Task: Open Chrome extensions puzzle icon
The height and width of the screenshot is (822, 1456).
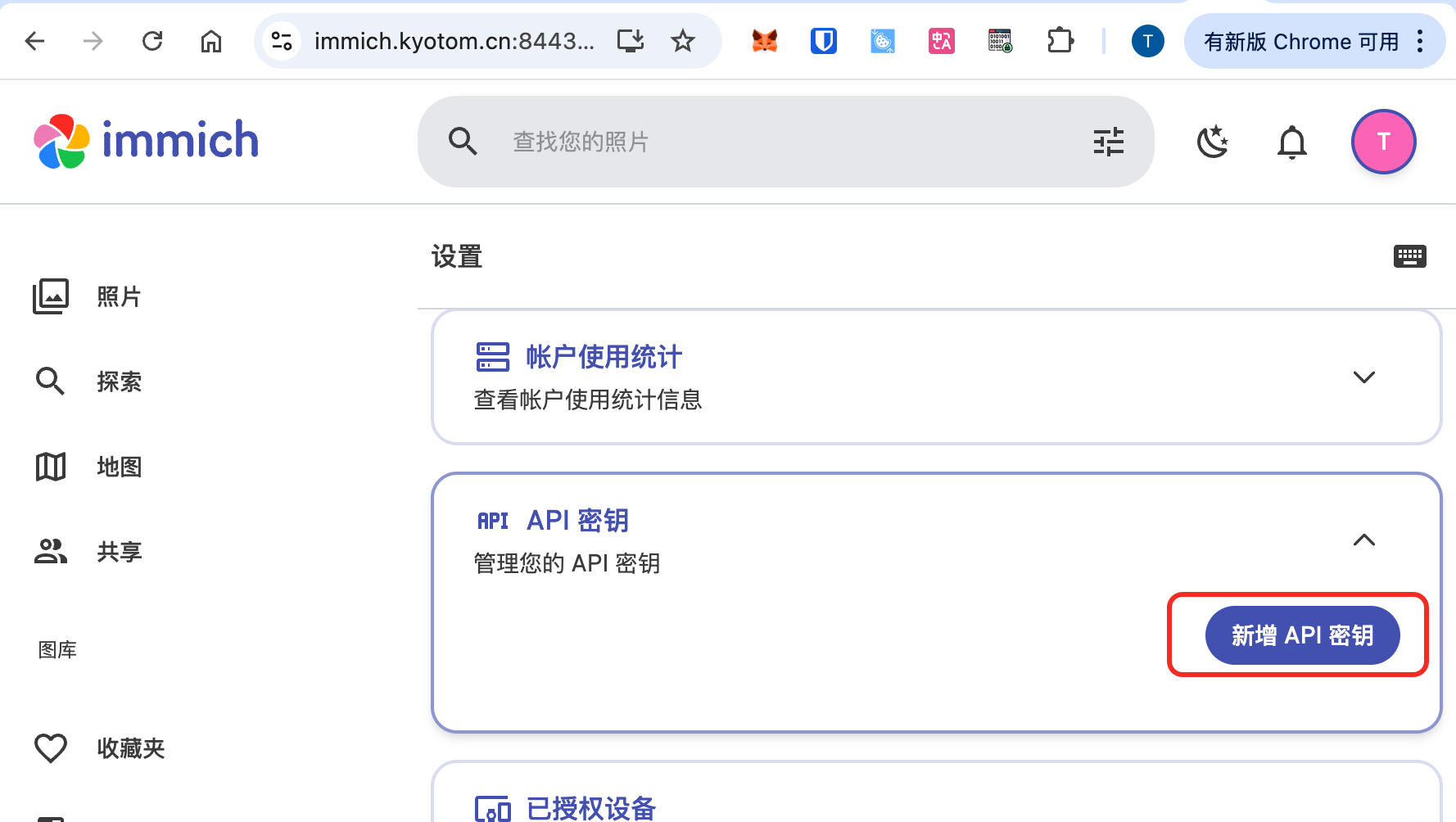Action: click(1060, 41)
